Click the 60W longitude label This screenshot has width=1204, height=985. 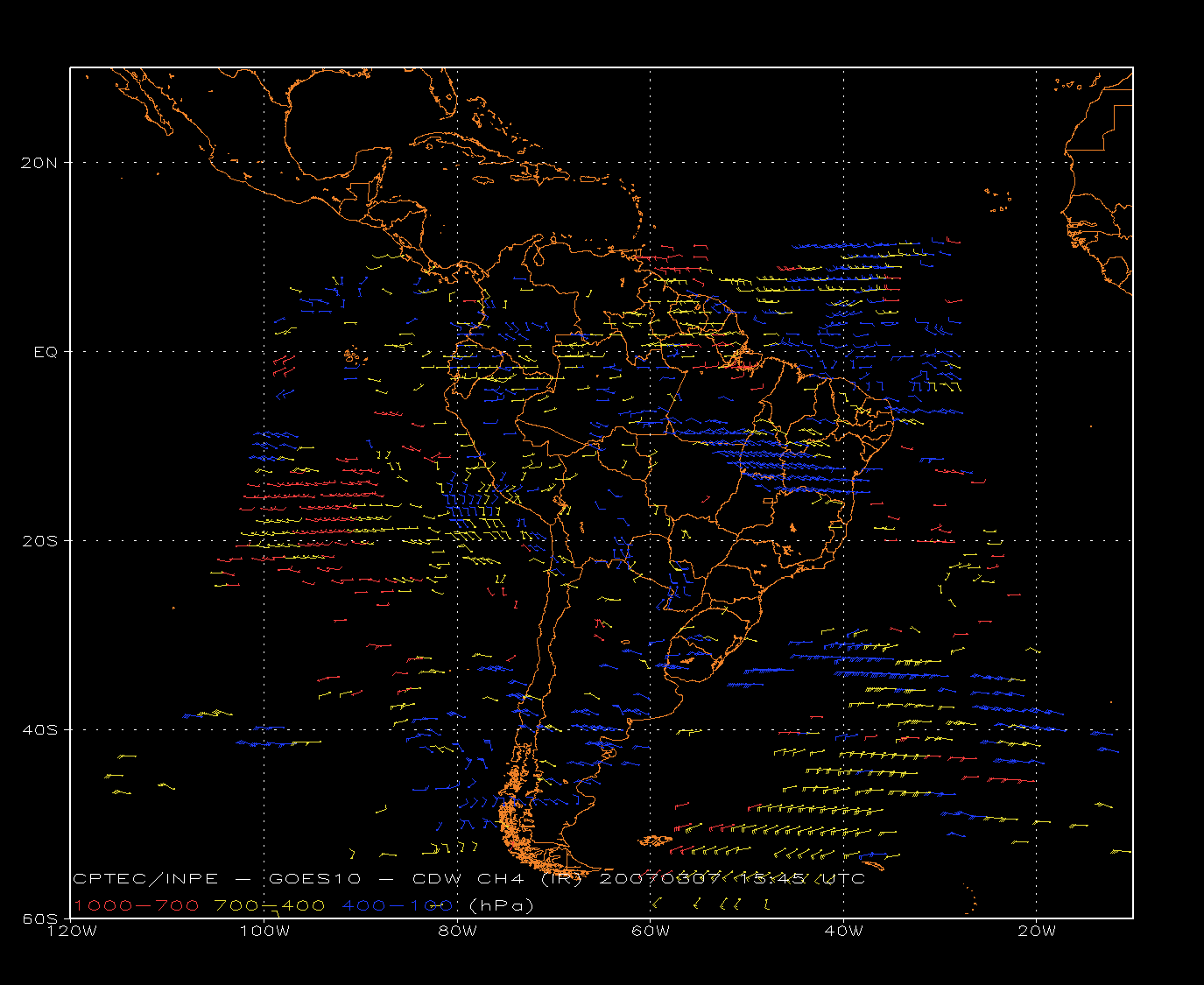(651, 932)
